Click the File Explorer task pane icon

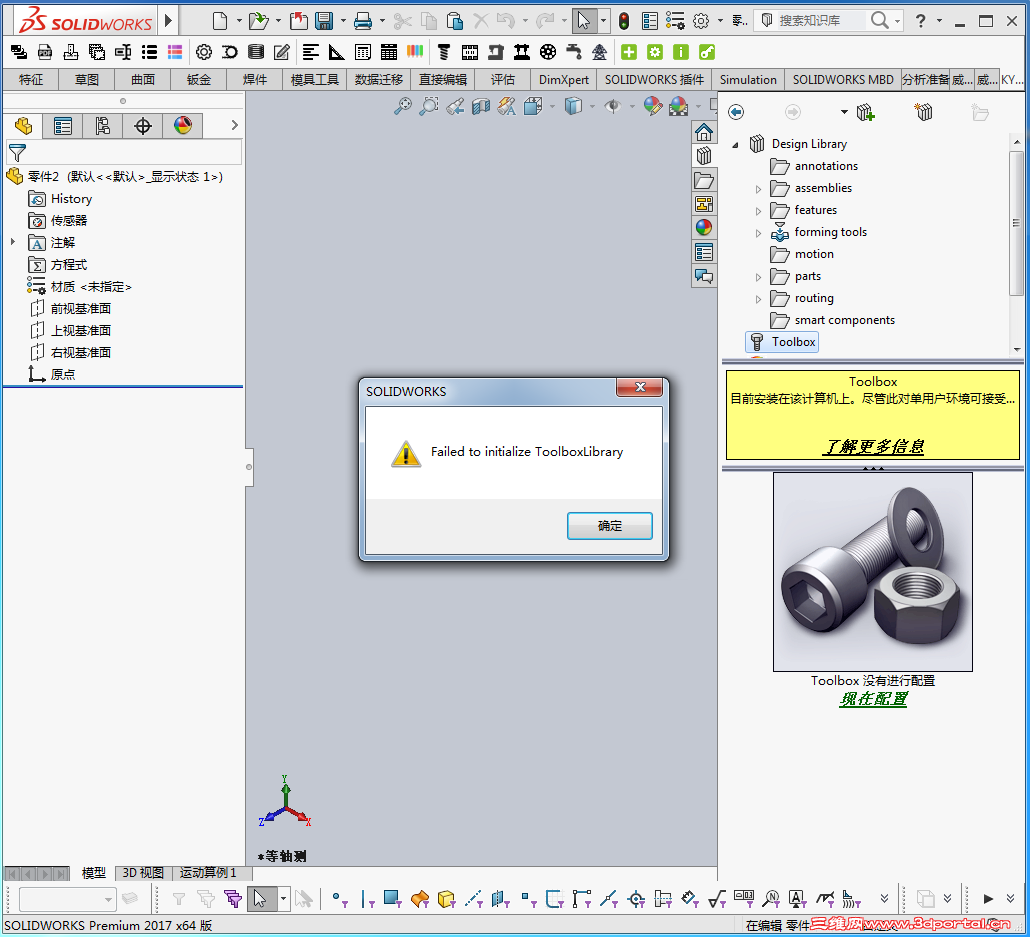(x=704, y=180)
